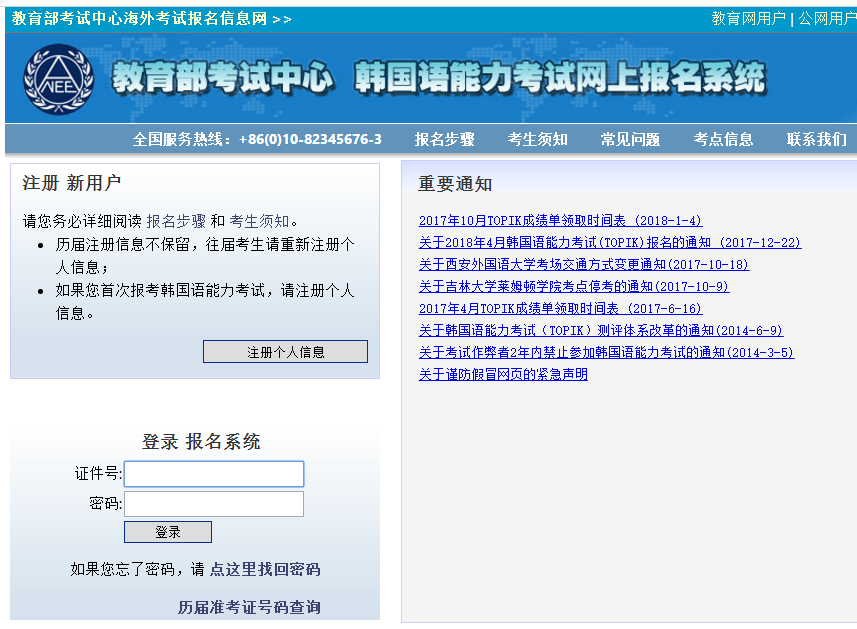Click 报名步骤 link in registration text
The image size is (857, 629).
click(x=176, y=221)
